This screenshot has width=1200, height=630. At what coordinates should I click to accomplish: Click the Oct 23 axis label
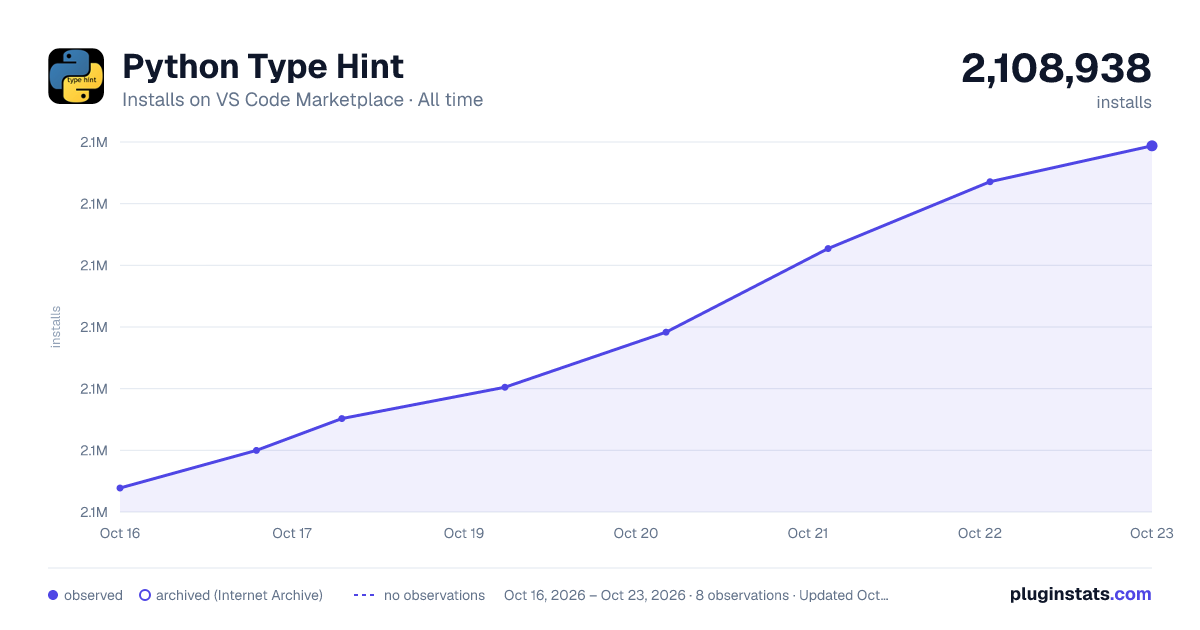tap(1151, 533)
